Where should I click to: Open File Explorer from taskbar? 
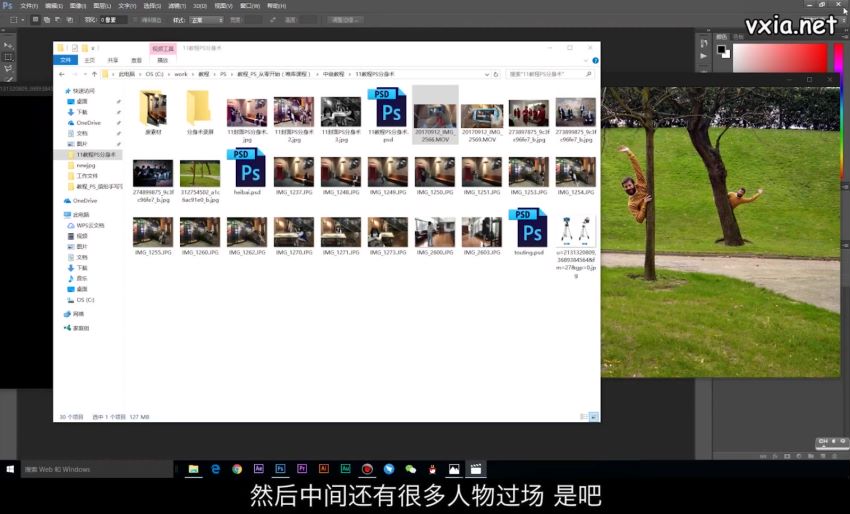tap(194, 469)
